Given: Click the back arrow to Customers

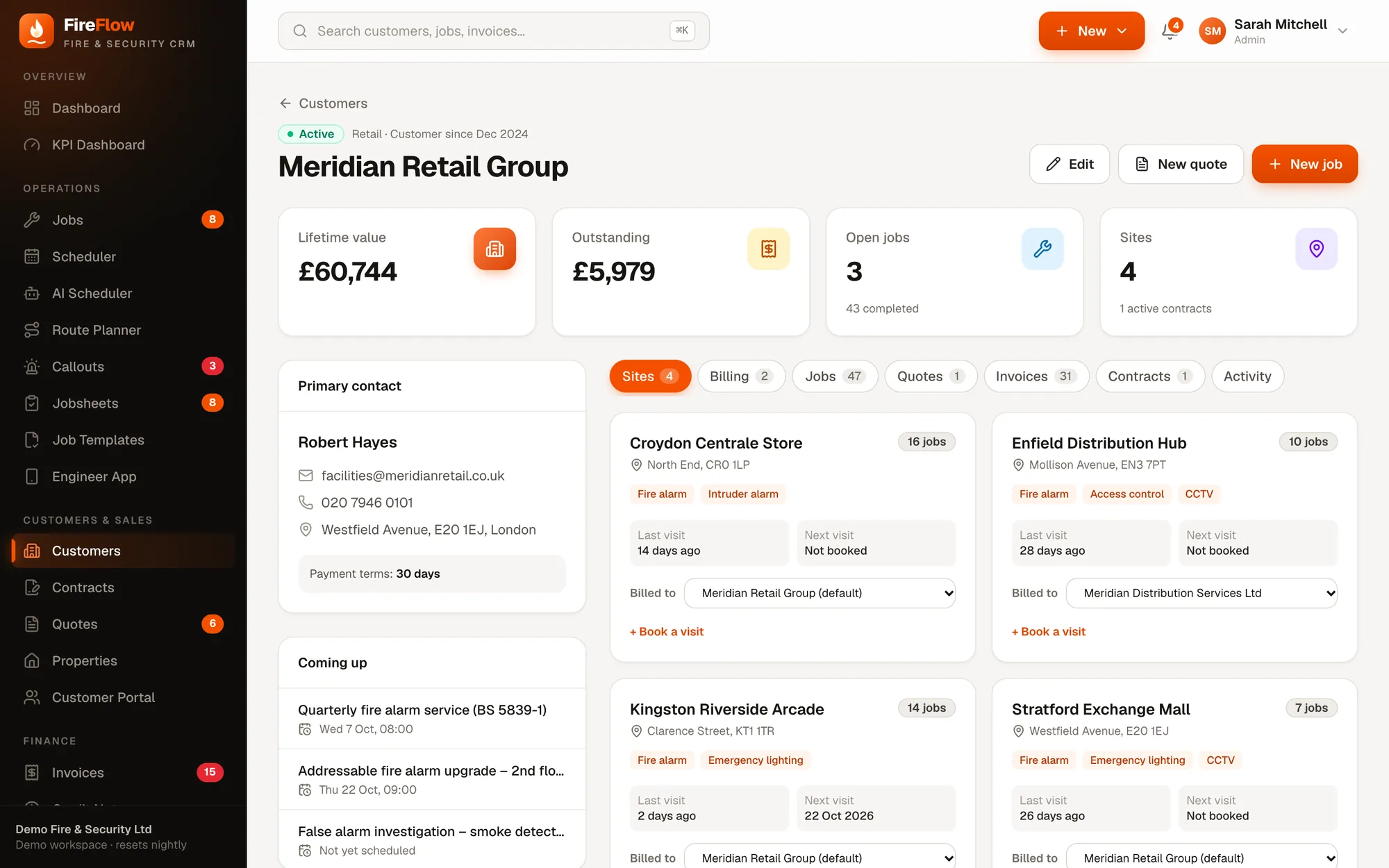Looking at the screenshot, I should [x=285, y=103].
